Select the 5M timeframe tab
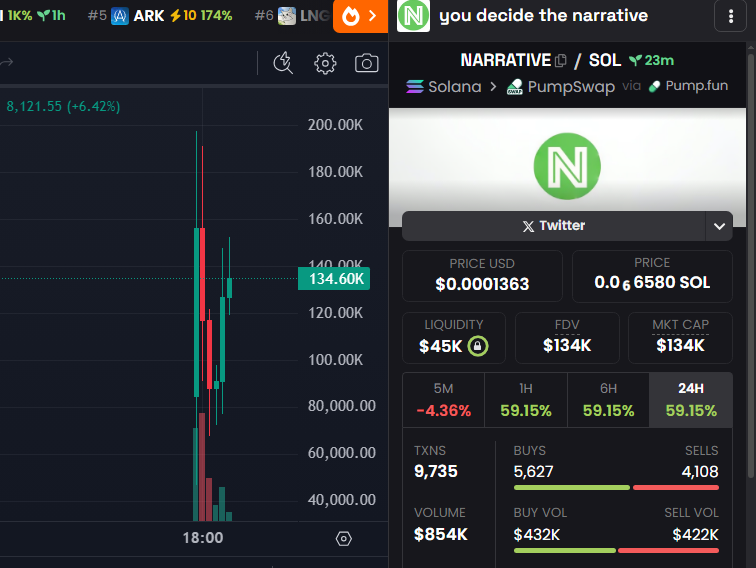This screenshot has height=568, width=756. [443, 400]
